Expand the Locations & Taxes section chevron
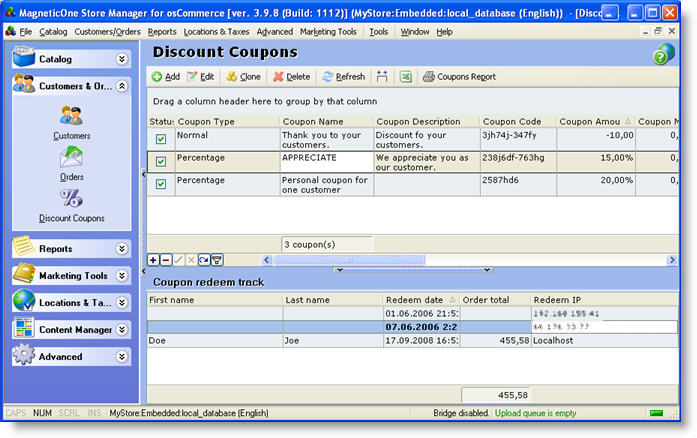Viewport: 697px width, 438px height. point(122,303)
